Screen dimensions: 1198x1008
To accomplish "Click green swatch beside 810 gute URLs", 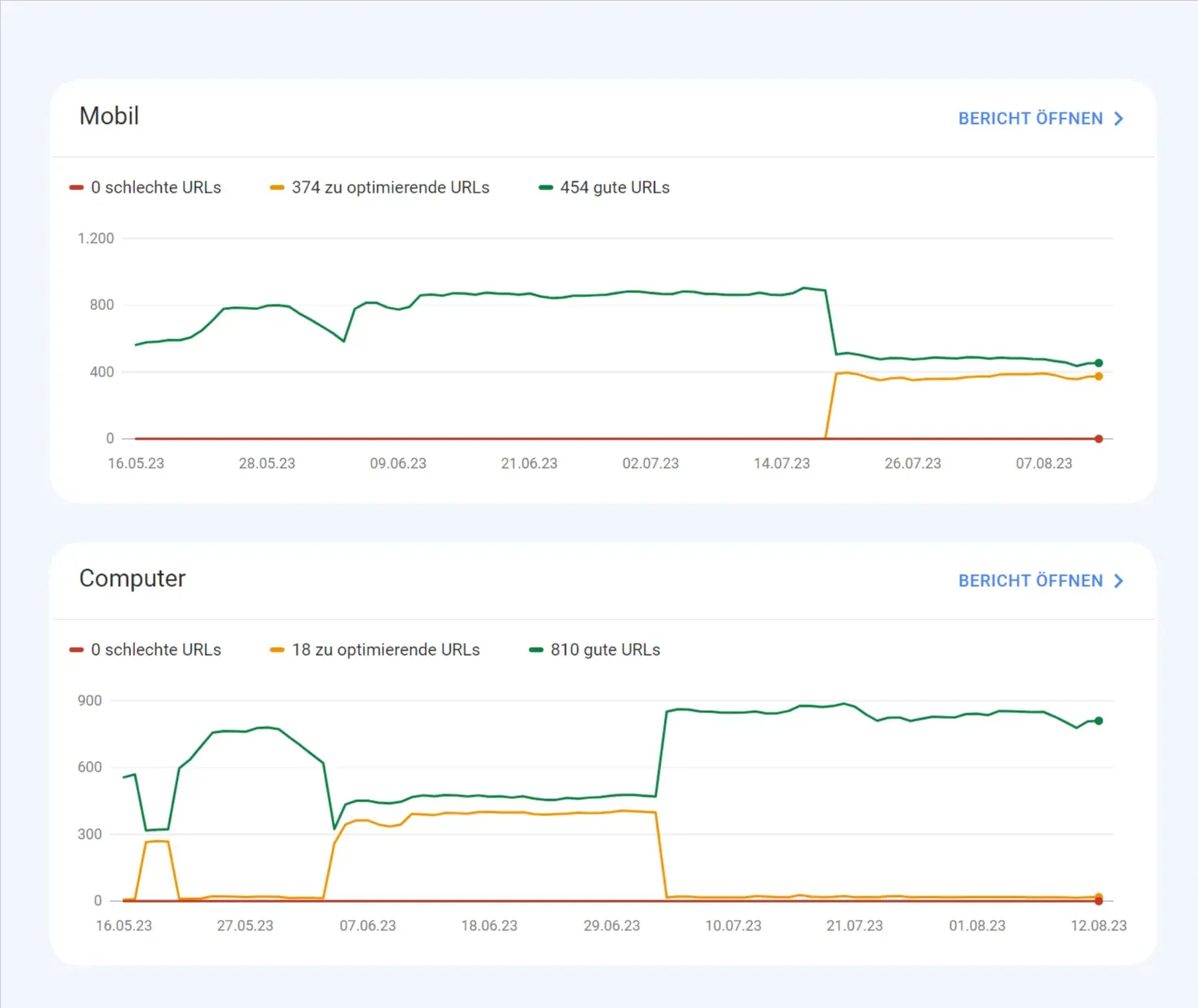I will pos(536,649).
